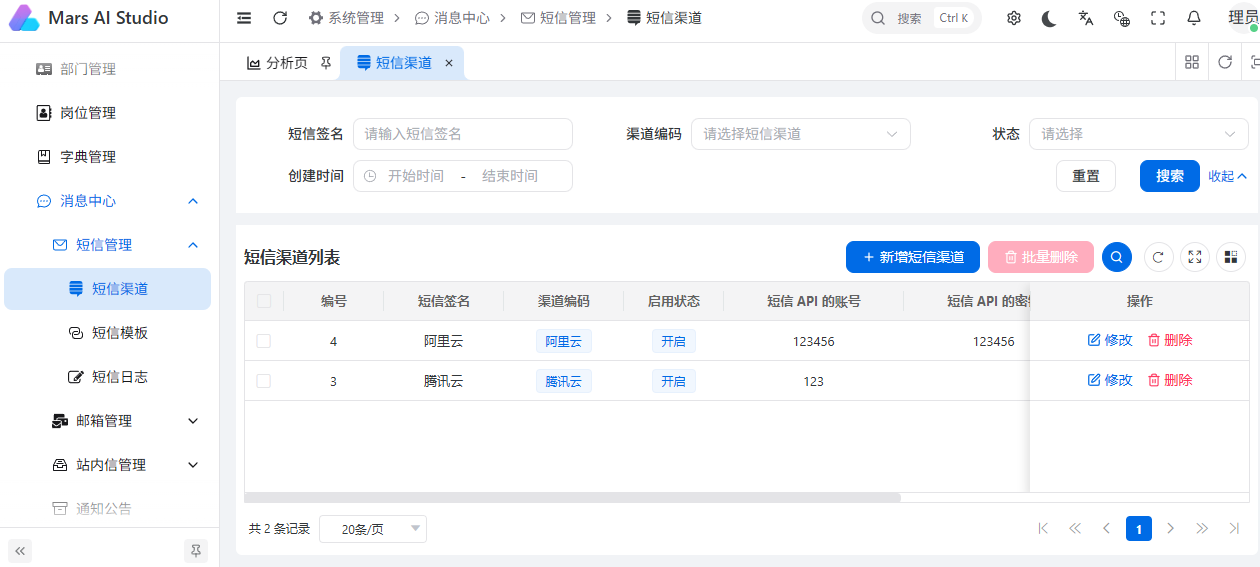Open settings gear in top bar

point(1014,18)
